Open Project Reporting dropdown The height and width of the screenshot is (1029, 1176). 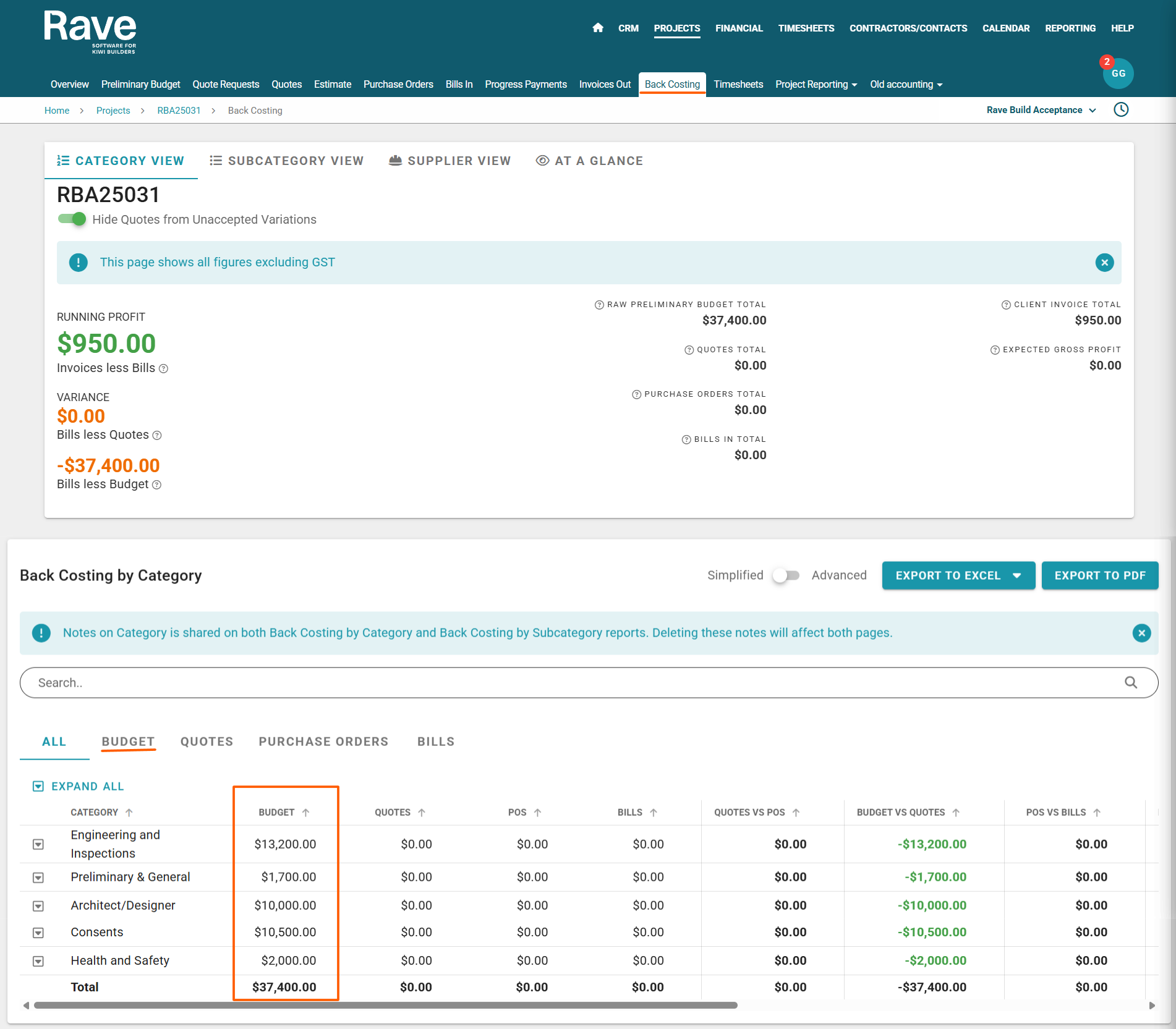(816, 85)
